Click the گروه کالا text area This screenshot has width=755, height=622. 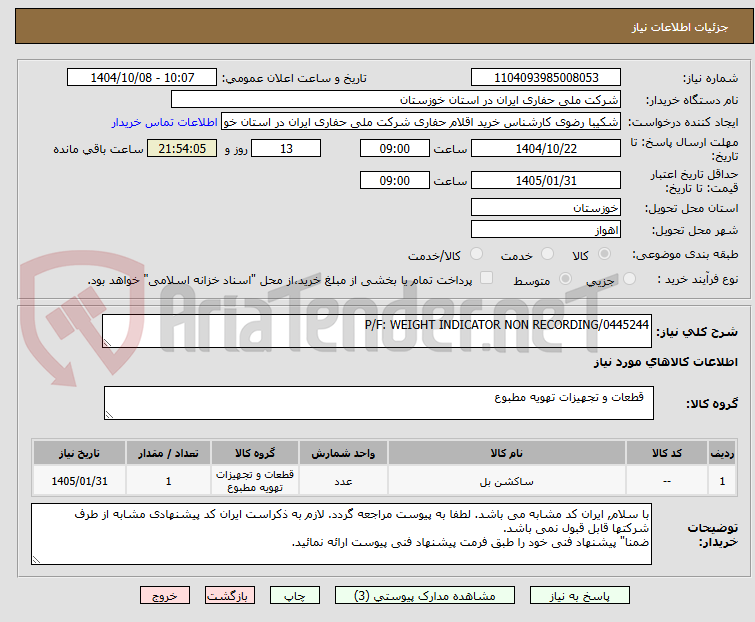[x=379, y=403]
